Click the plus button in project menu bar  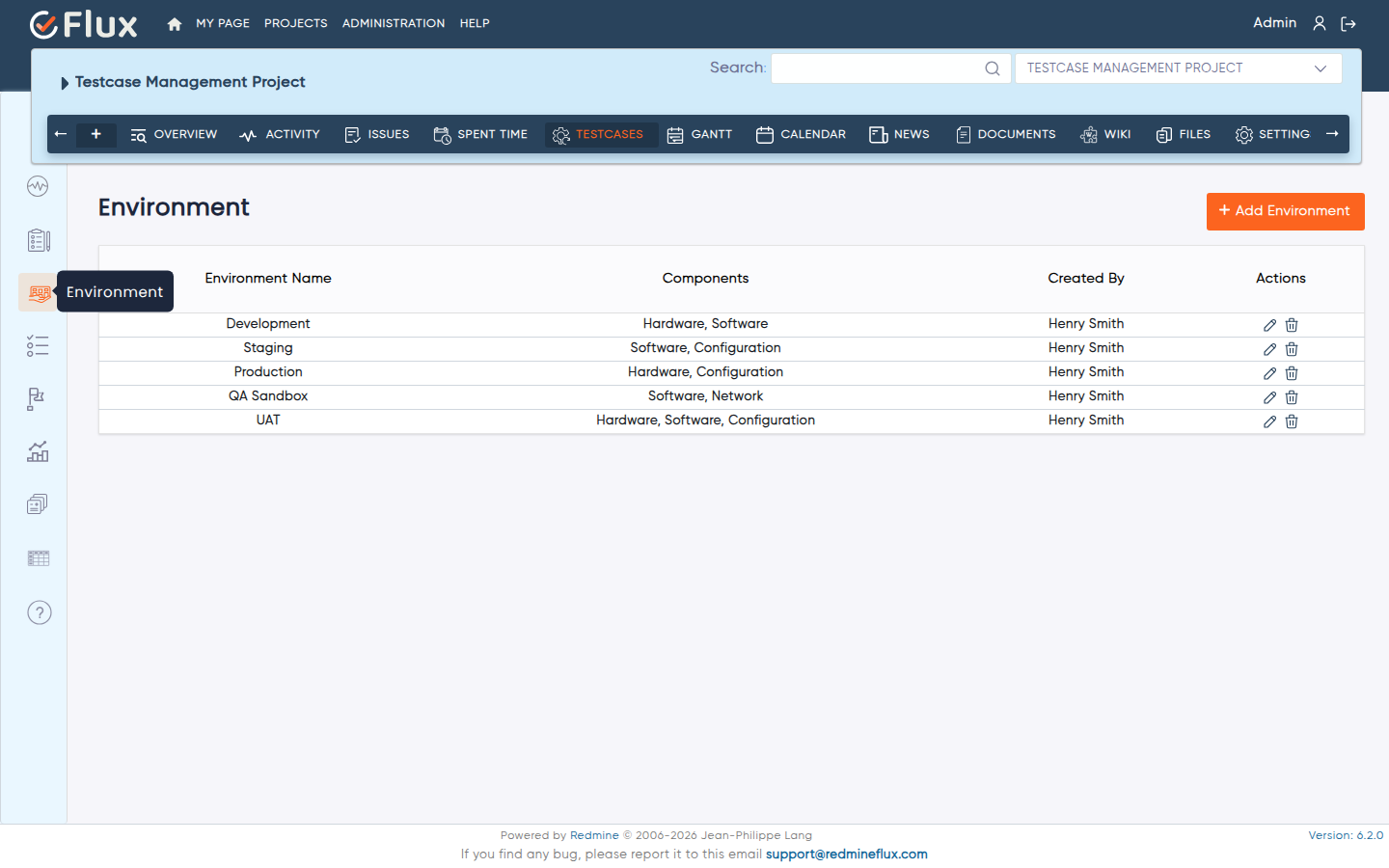95,134
